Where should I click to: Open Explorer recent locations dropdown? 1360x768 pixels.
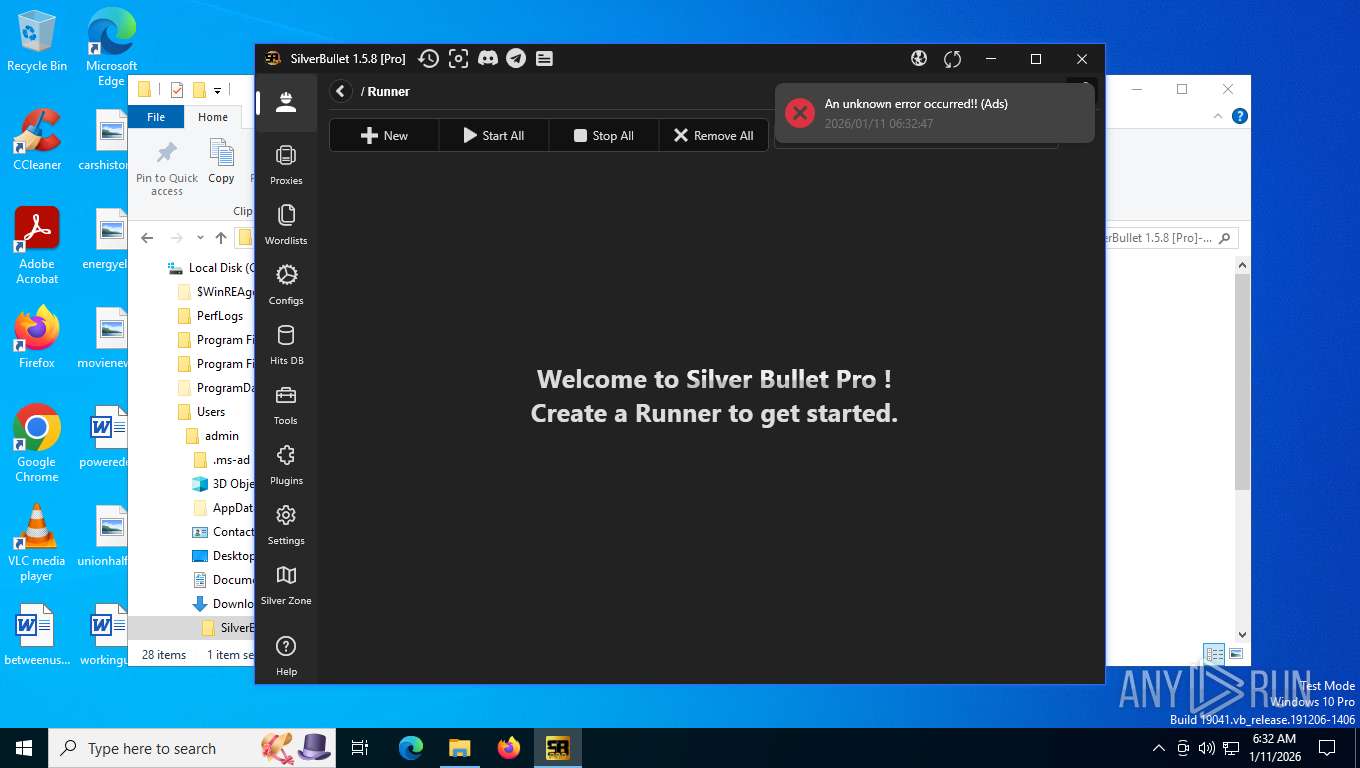pos(200,238)
